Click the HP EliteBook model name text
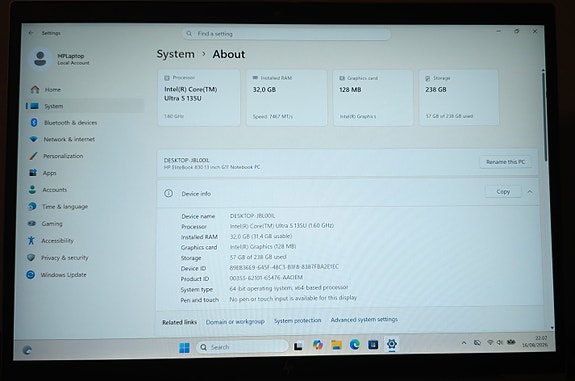The height and width of the screenshot is (381, 575). tap(212, 167)
